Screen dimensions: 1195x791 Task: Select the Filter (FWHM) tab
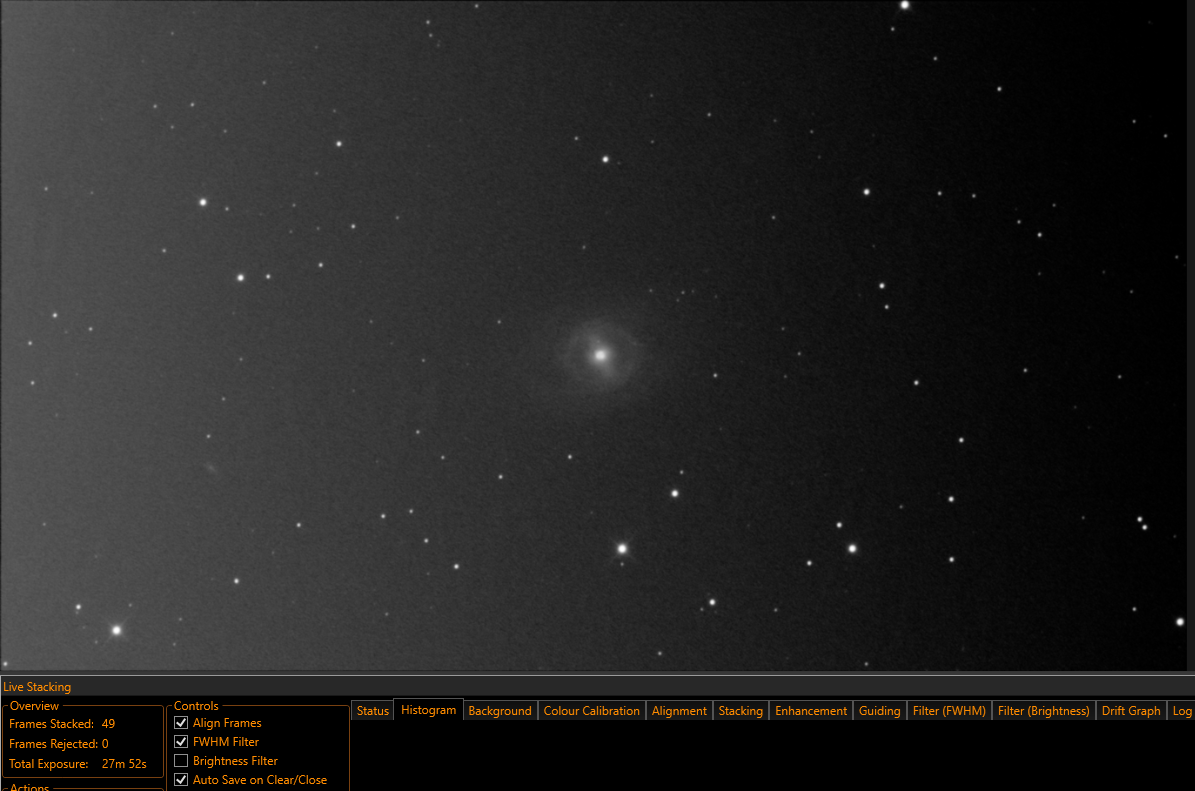coord(949,710)
